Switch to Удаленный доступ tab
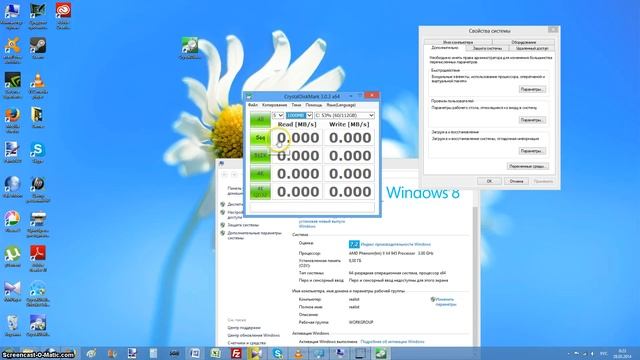Image resolution: width=640 pixels, height=360 pixels. 532,49
